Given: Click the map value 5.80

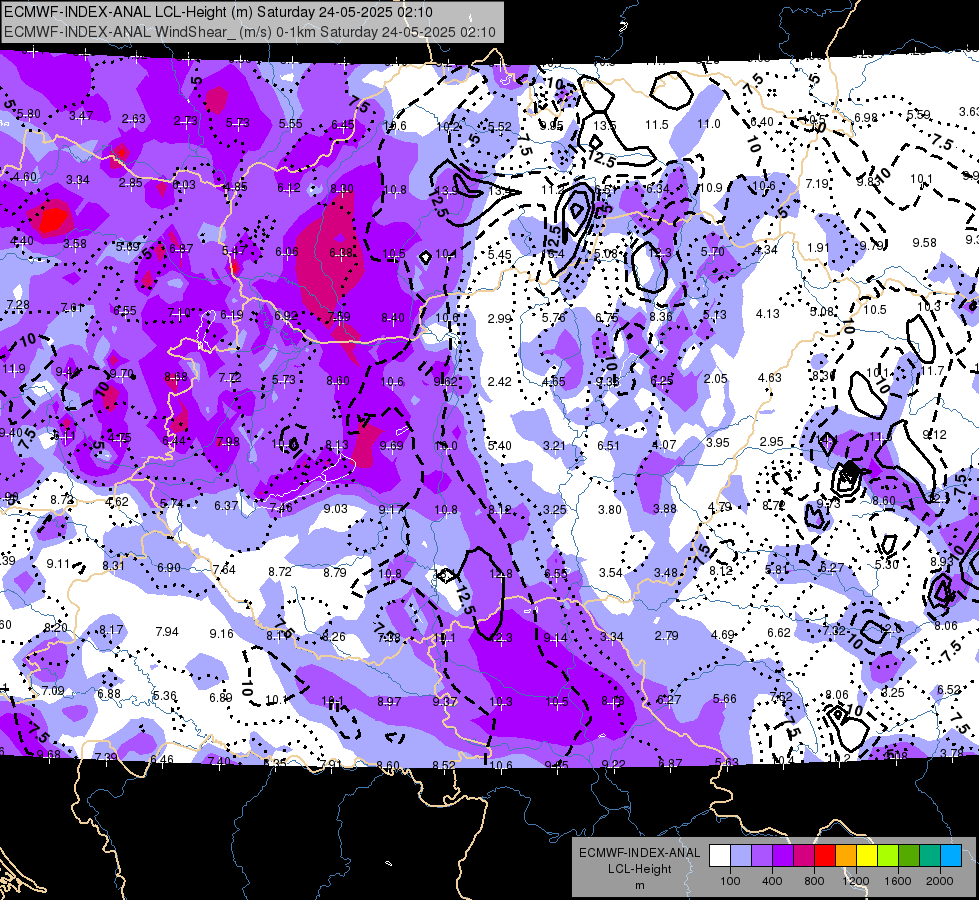Looking at the screenshot, I should pos(29,114).
